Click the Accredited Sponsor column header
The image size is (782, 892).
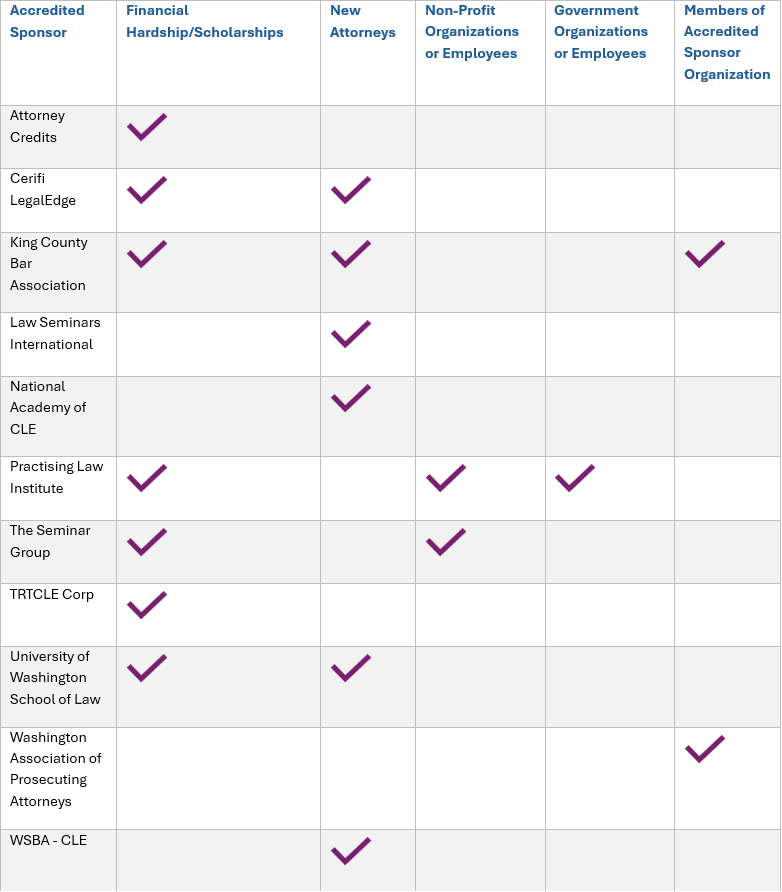[x=47, y=21]
